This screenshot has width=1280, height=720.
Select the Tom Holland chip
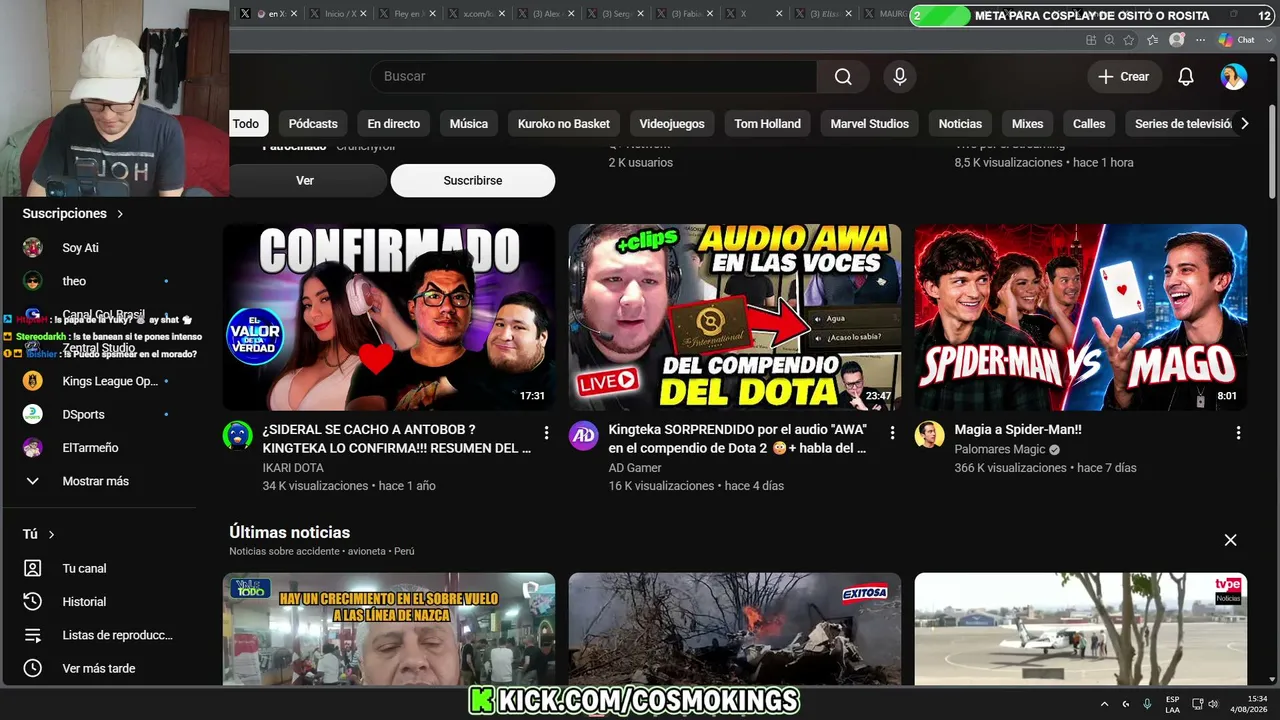768,124
